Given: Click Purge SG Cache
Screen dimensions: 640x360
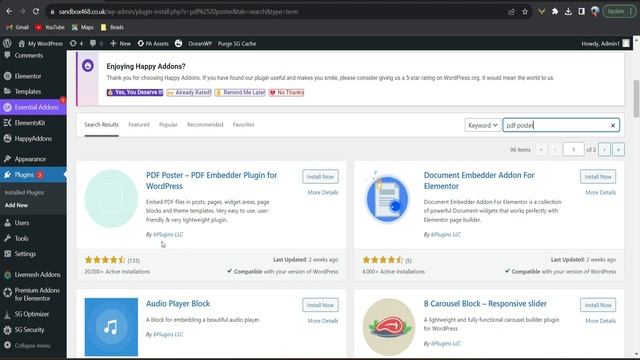Looking at the screenshot, I should click(x=237, y=43).
